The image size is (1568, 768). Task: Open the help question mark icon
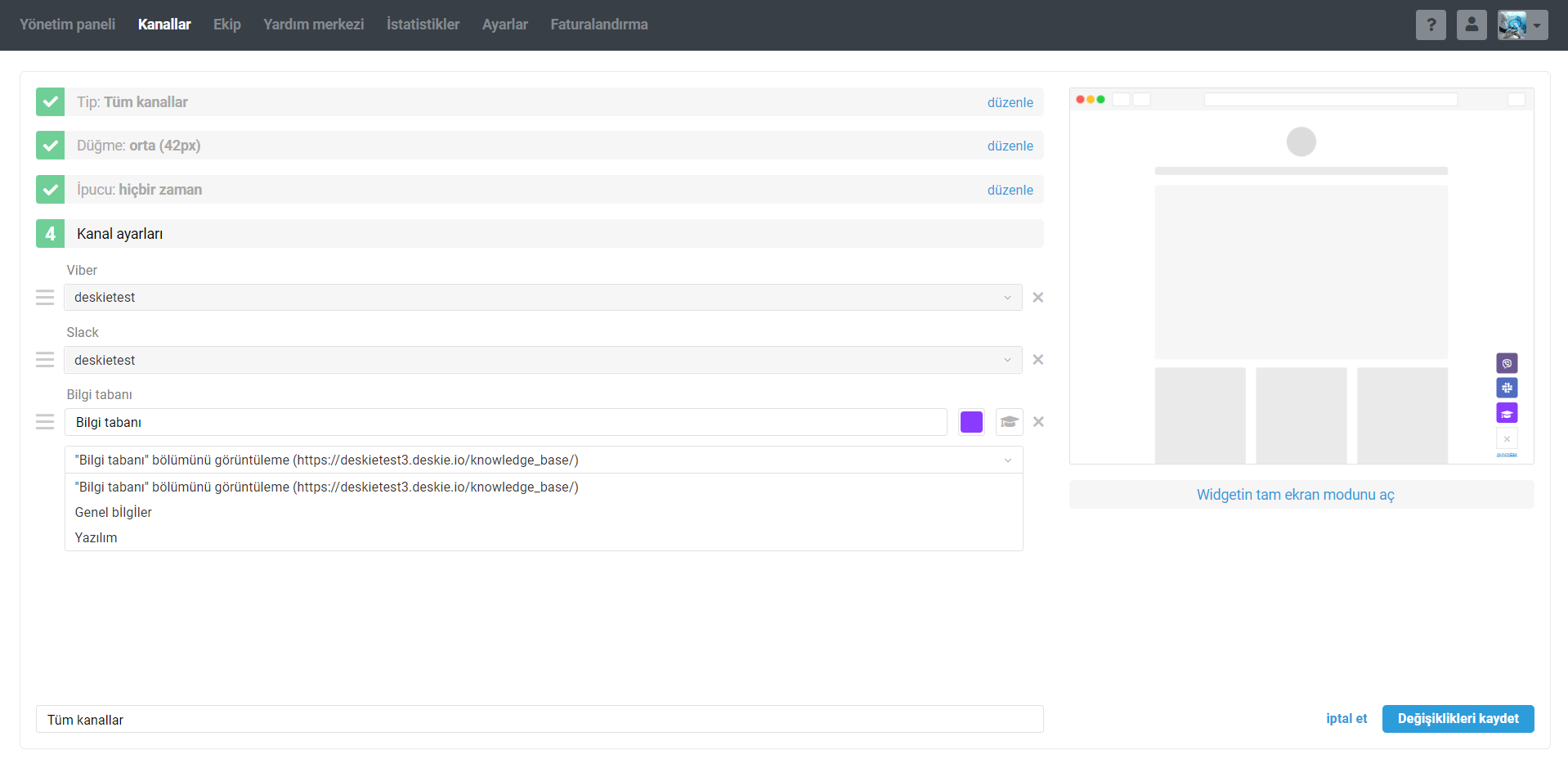click(1431, 25)
